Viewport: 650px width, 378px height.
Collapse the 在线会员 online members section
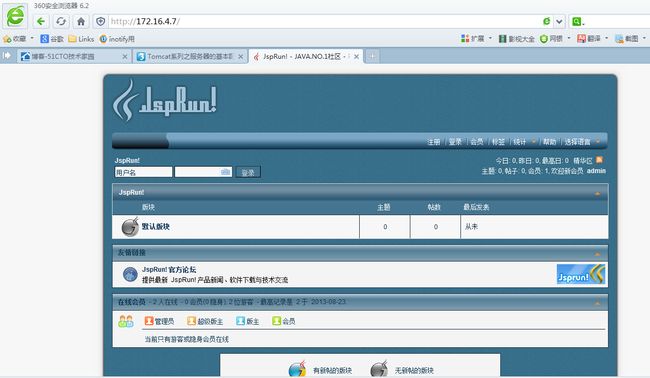point(597,303)
